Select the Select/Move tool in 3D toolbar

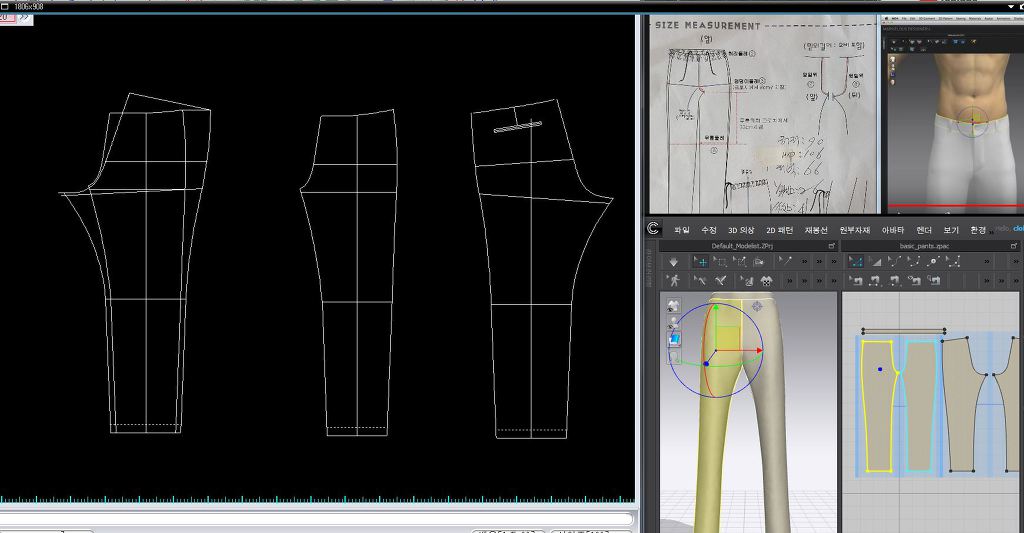pos(701,262)
